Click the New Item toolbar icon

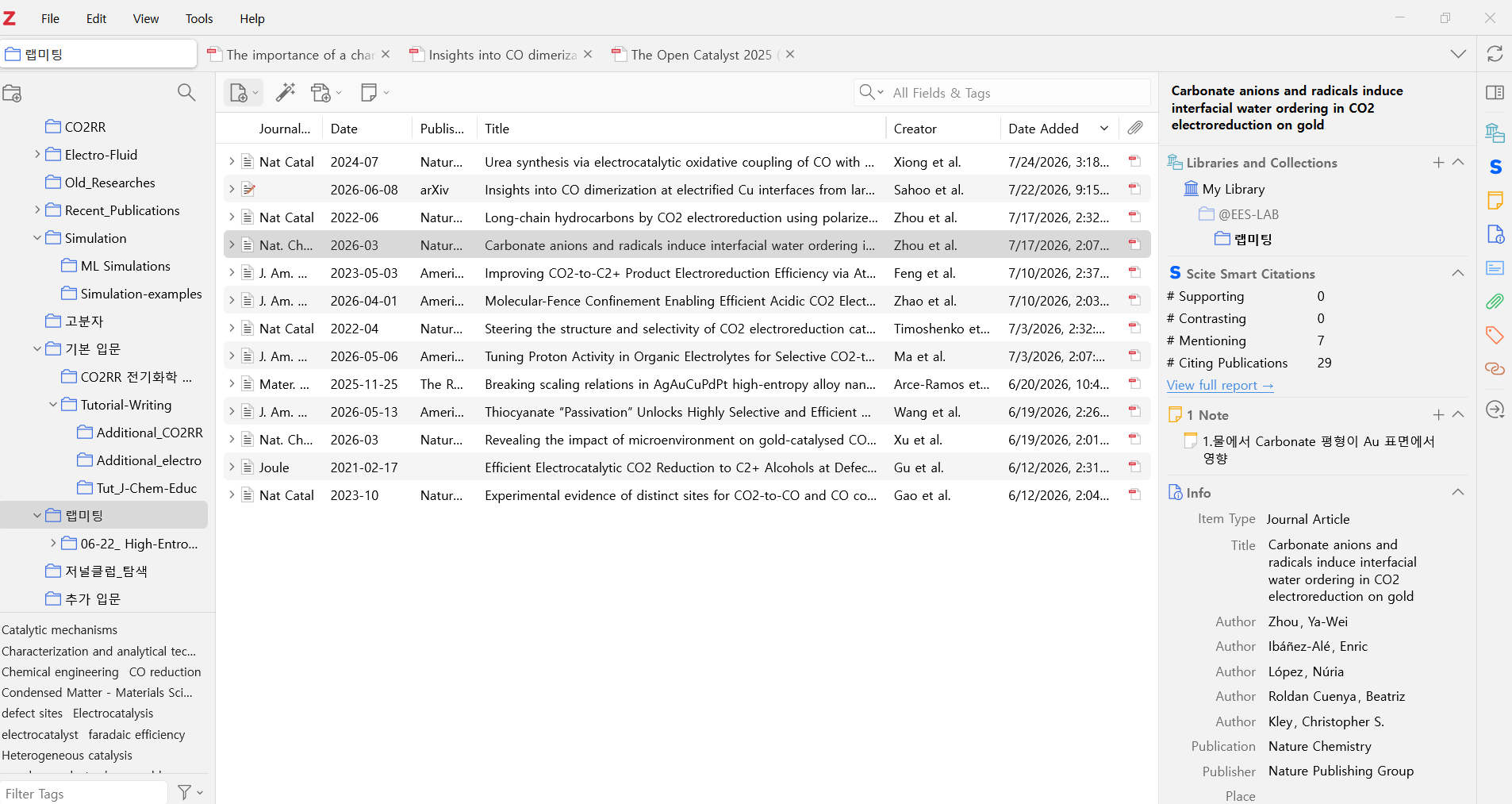pyautogui.click(x=243, y=93)
